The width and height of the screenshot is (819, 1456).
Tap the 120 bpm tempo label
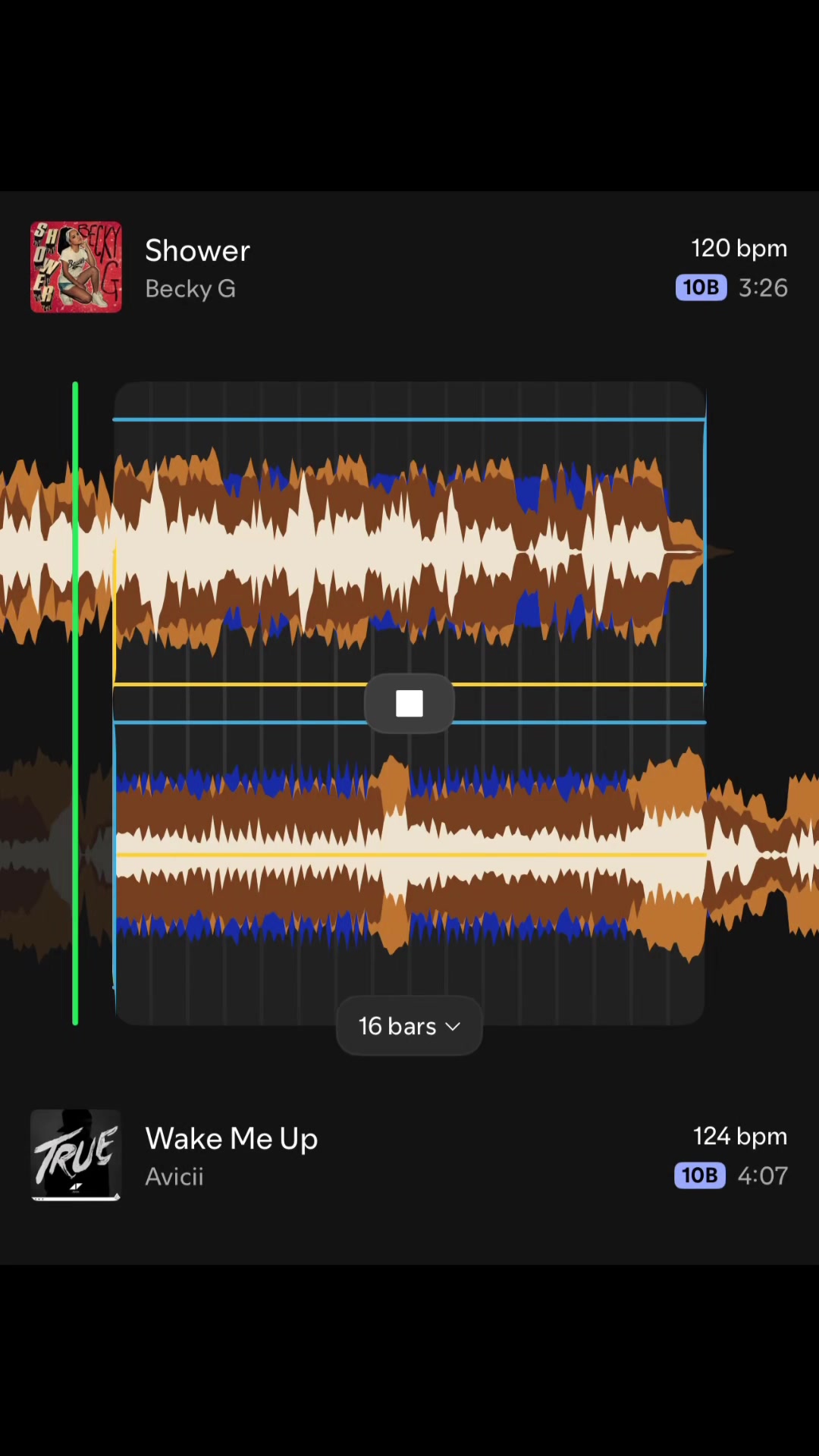click(x=739, y=248)
